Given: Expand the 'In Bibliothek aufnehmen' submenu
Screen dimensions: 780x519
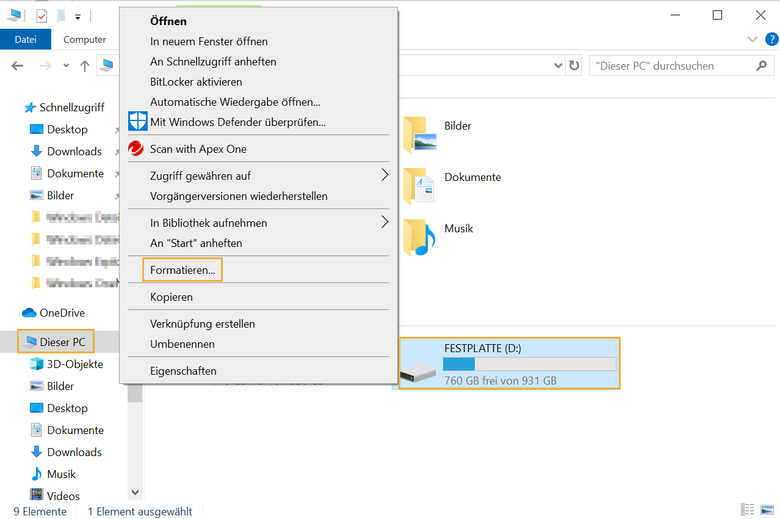Looking at the screenshot, I should tap(385, 223).
